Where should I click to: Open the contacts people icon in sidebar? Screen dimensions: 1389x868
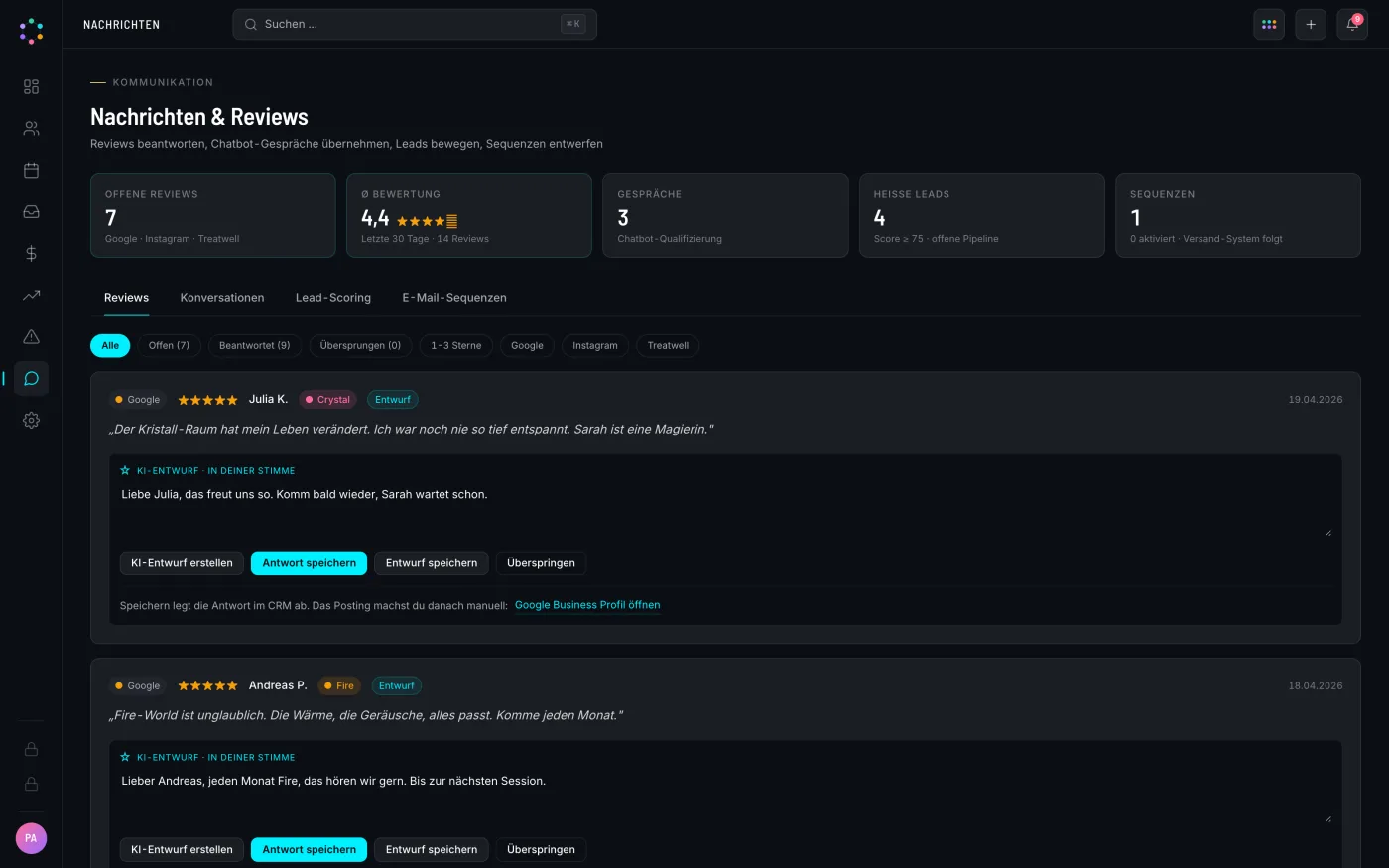click(31, 129)
